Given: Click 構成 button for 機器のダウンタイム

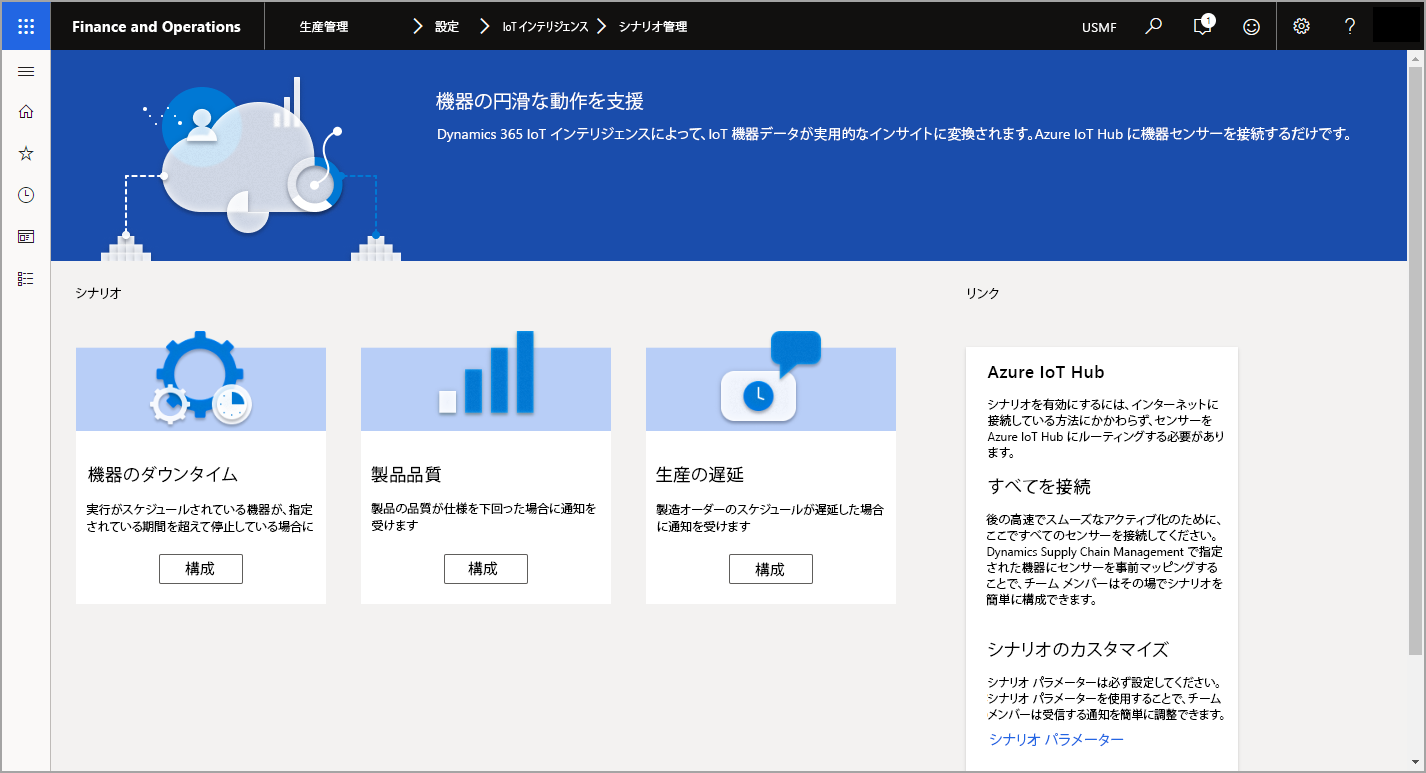Looking at the screenshot, I should (200, 569).
